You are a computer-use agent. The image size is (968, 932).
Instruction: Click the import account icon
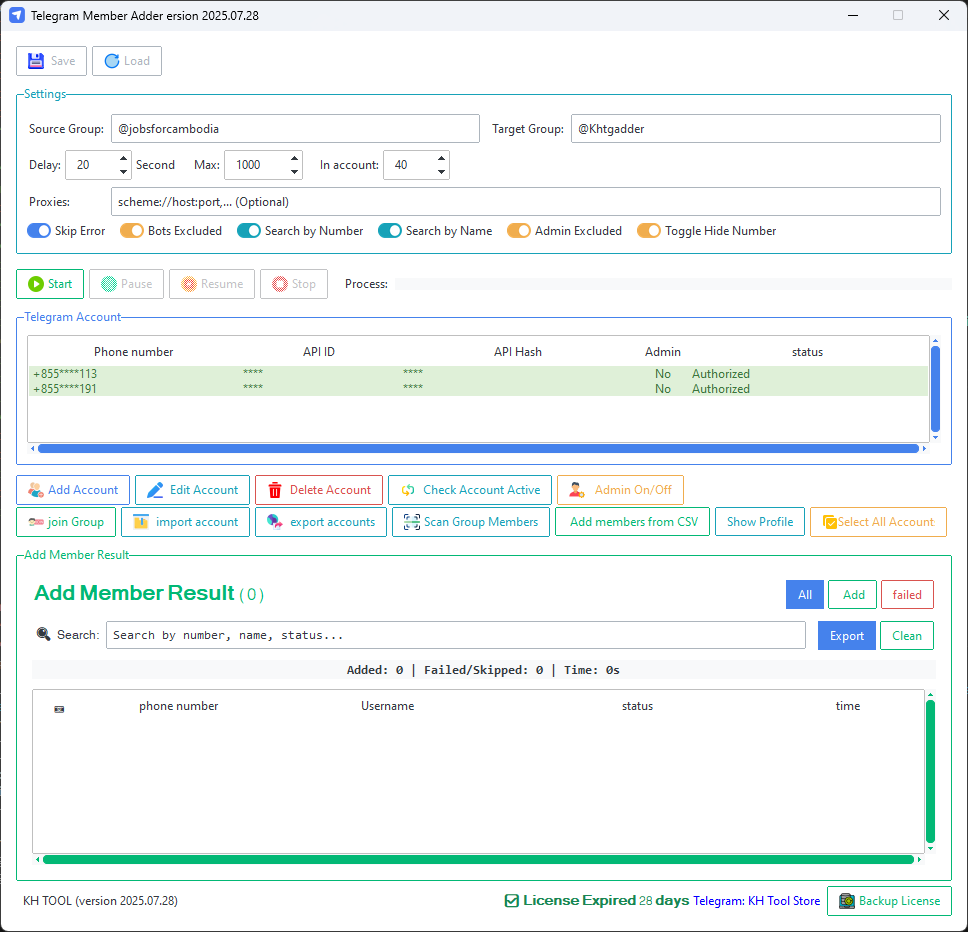click(x=141, y=522)
